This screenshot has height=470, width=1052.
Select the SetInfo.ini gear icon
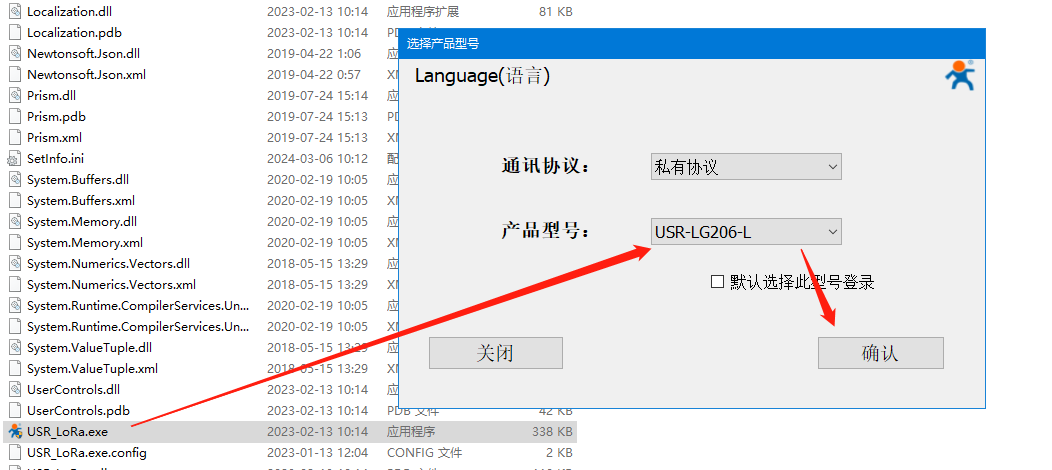point(15,158)
